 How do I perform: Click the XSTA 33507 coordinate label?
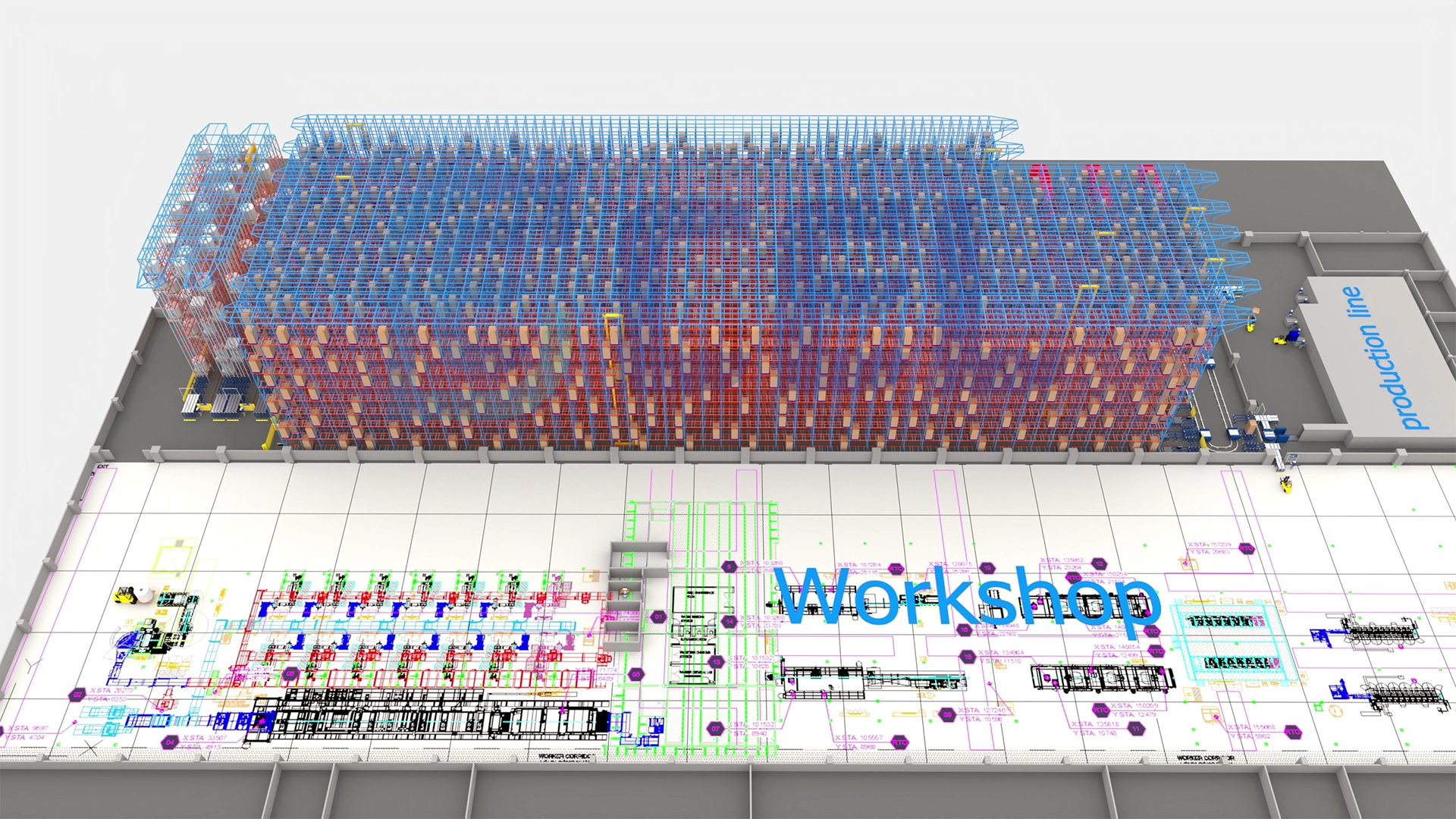(205, 738)
